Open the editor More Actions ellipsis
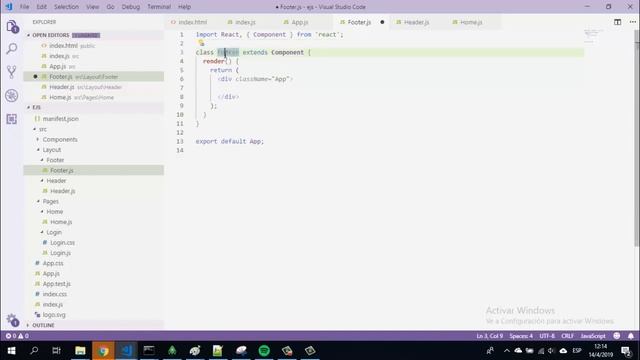Viewport: 640px width, 360px height. pyautogui.click(x=632, y=22)
